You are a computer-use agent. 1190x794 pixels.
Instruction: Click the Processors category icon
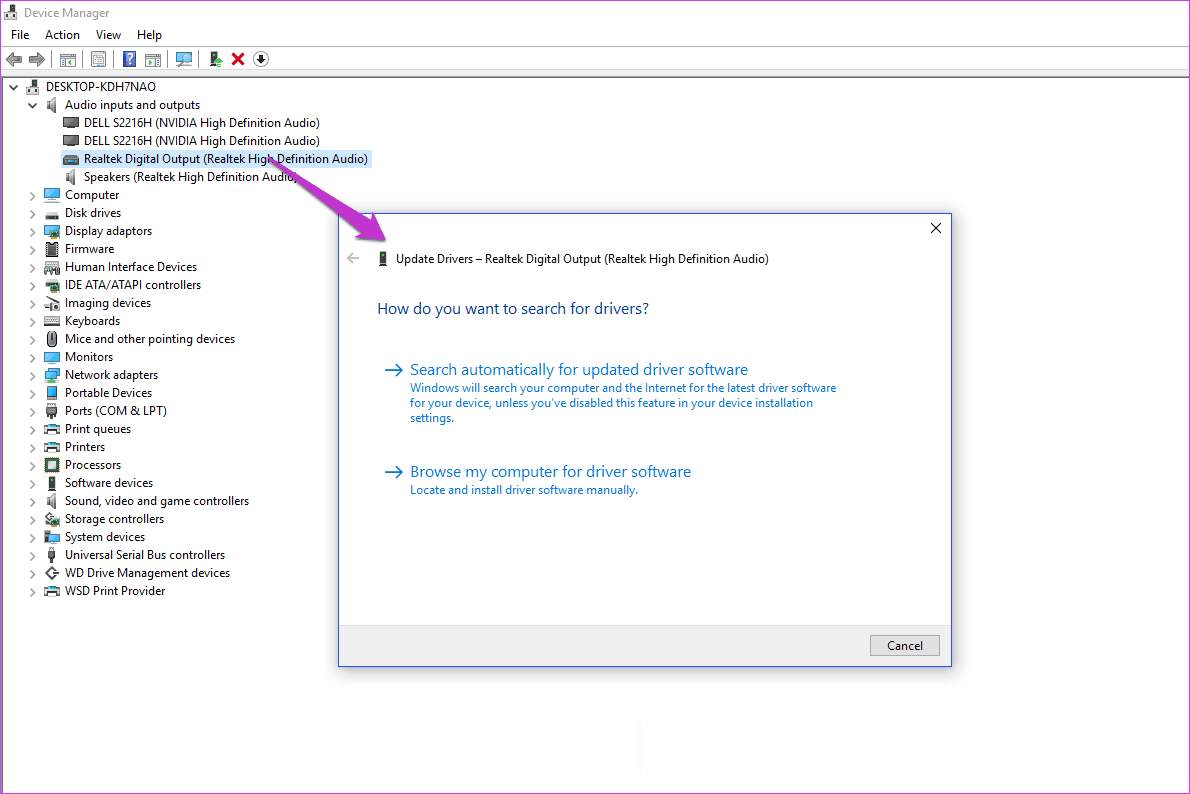(52, 465)
